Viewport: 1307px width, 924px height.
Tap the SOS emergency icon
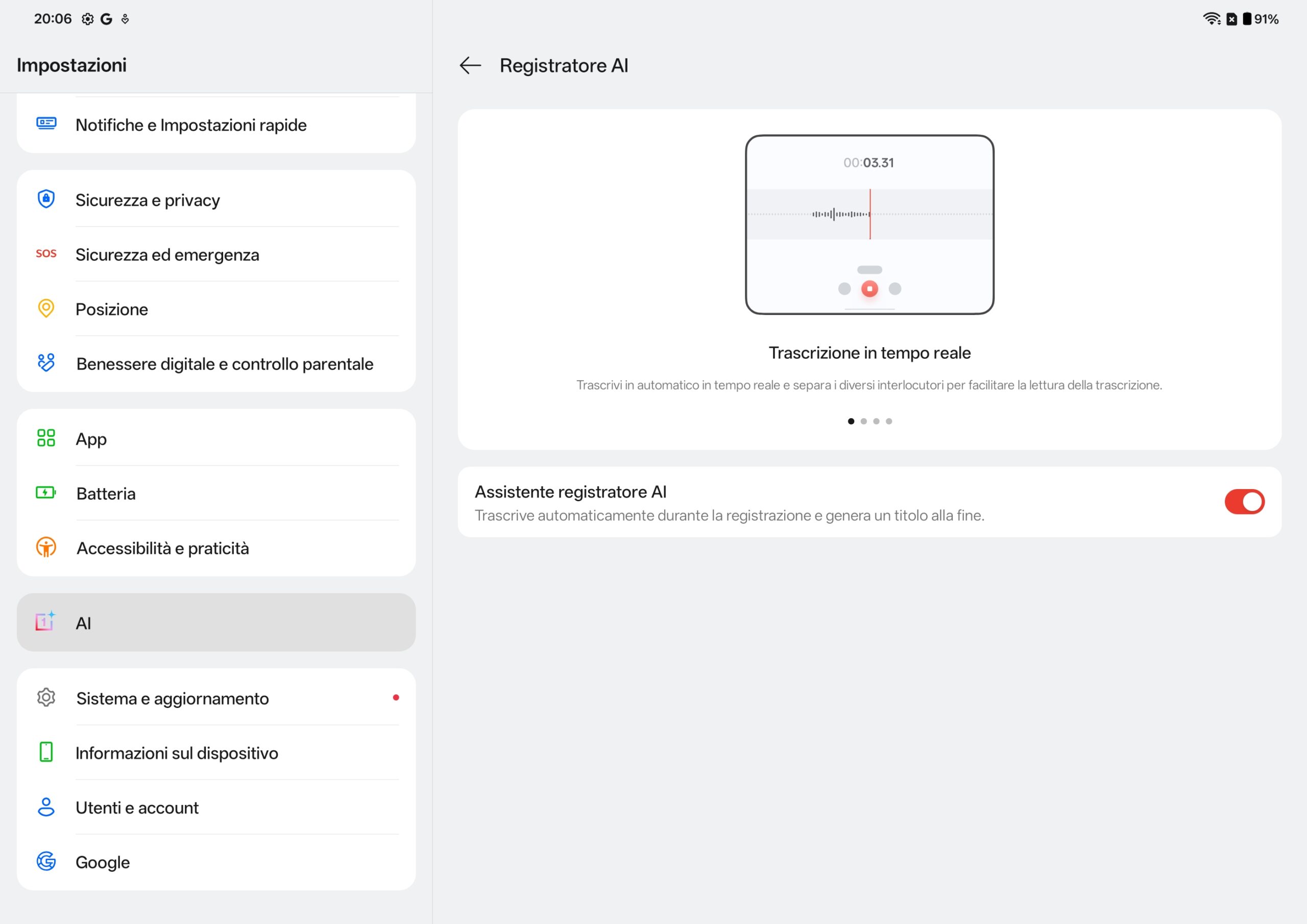tap(46, 254)
